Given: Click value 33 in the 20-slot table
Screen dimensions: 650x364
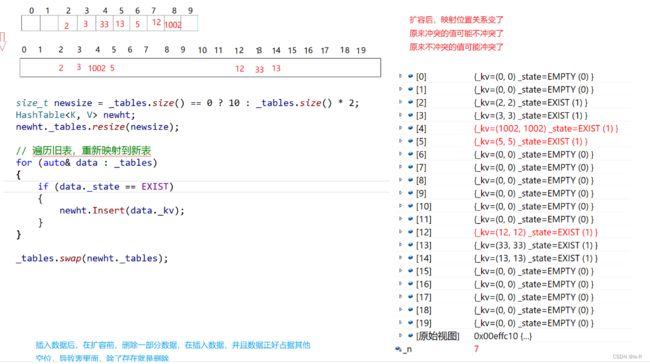Looking at the screenshot, I should point(260,69).
